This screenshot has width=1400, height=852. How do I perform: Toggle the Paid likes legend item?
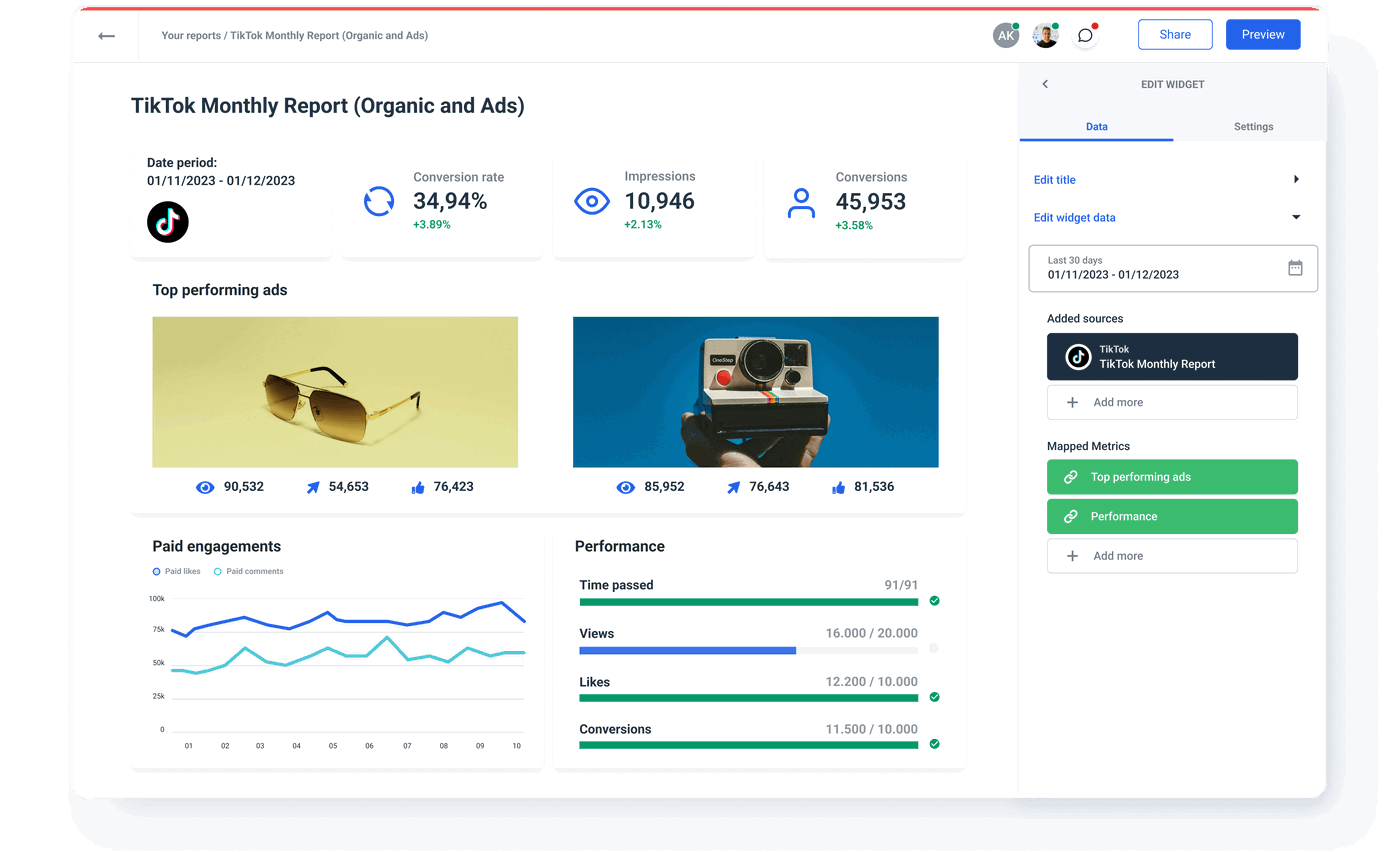coord(176,571)
